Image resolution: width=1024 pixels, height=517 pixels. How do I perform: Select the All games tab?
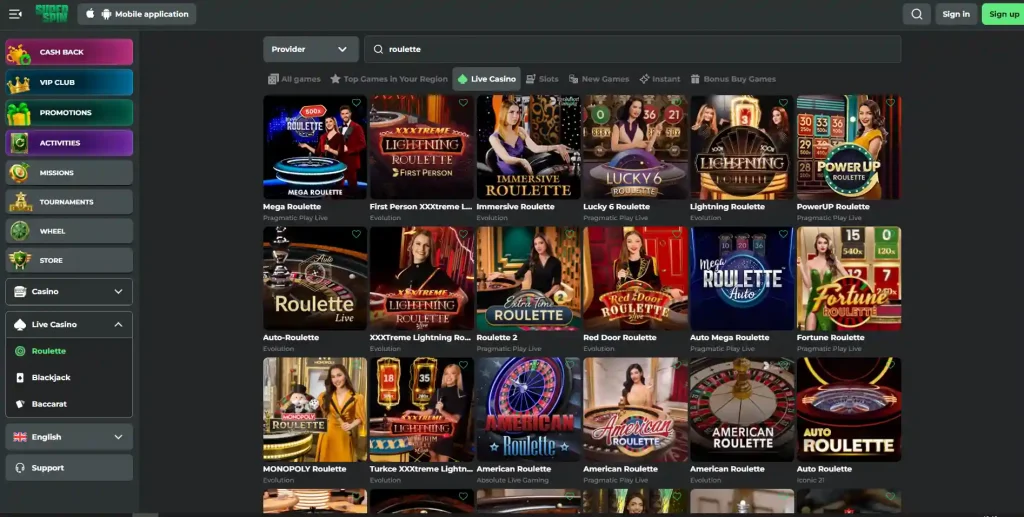pyautogui.click(x=294, y=79)
